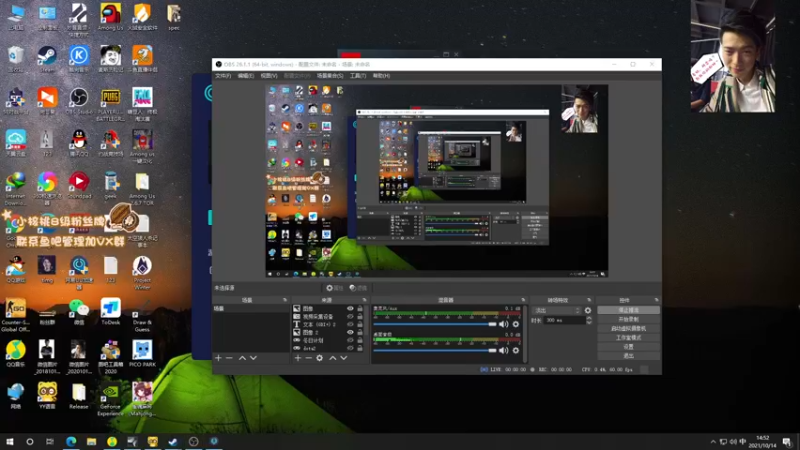Screen dimensions: 800x450
Task: Open Among Us desktop shortcut
Action: click(110, 16)
